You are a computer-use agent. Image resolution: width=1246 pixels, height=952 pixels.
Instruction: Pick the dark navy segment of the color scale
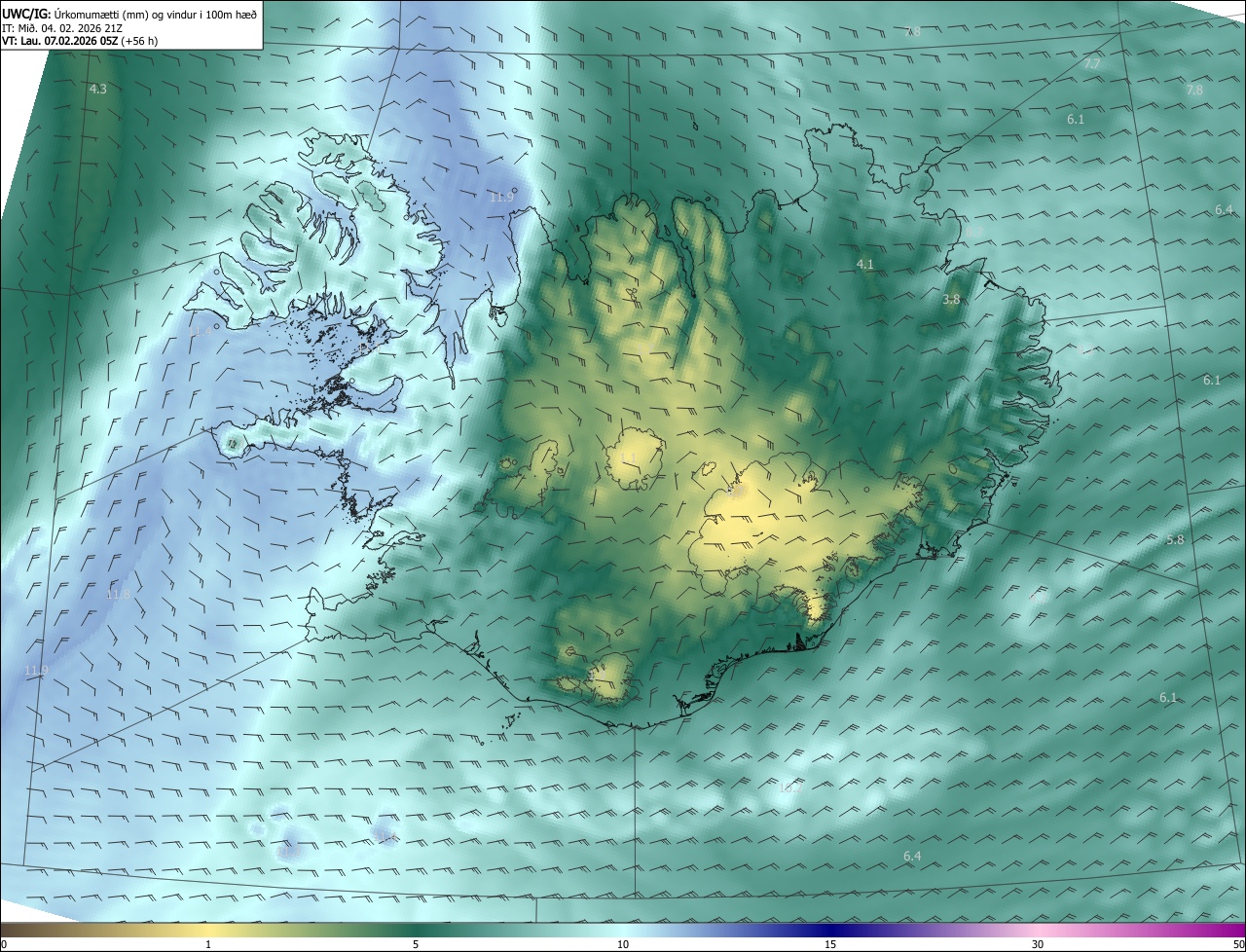coord(830,931)
